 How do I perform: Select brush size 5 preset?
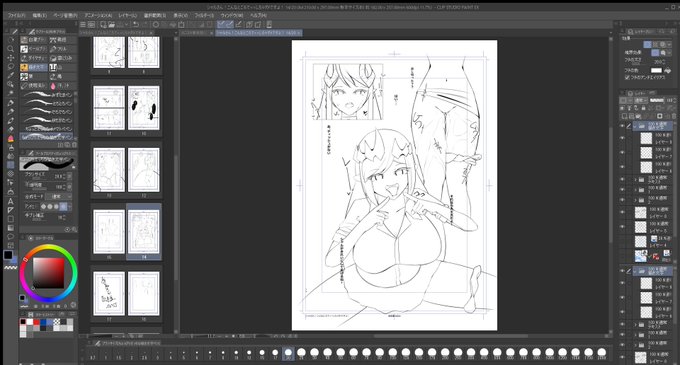click(183, 353)
